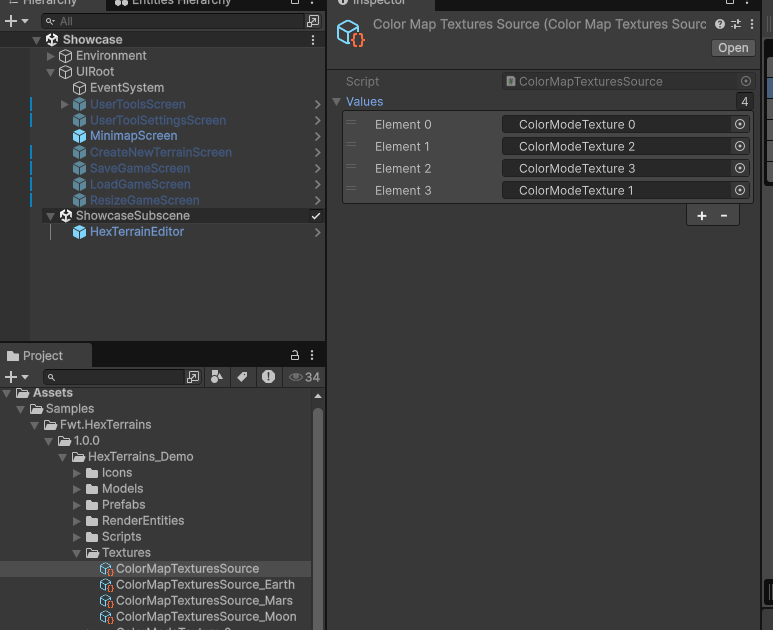Open HexTerrainEditor prefab via arrow
Viewport: 773px width, 630px height.
[x=317, y=232]
